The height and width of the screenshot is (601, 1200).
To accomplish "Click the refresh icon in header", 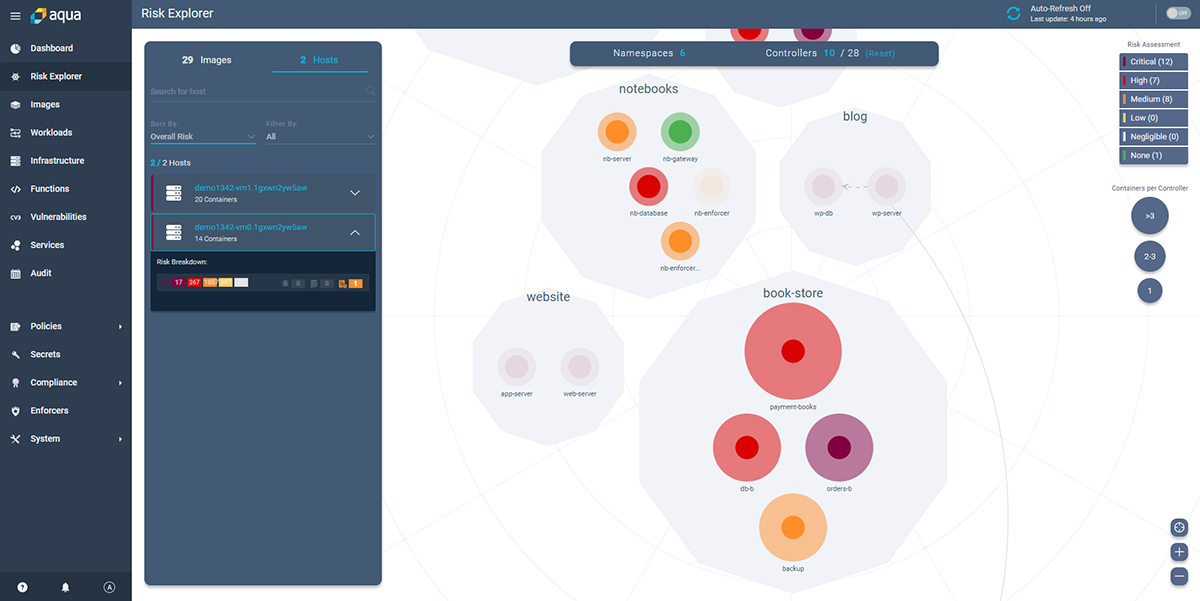I will pyautogui.click(x=1013, y=13).
